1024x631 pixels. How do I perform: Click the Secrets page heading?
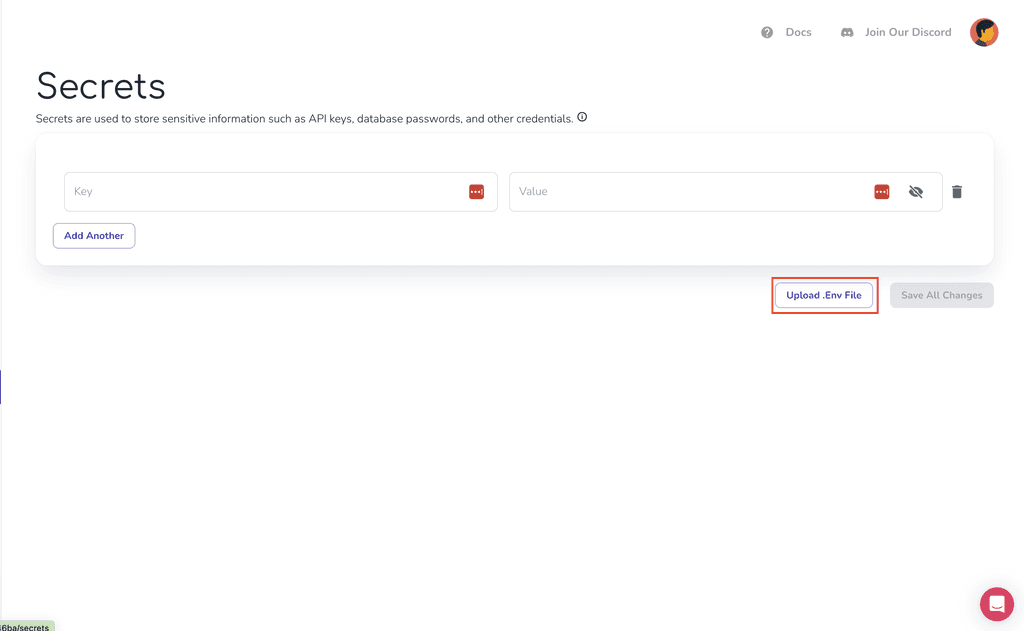click(x=100, y=87)
